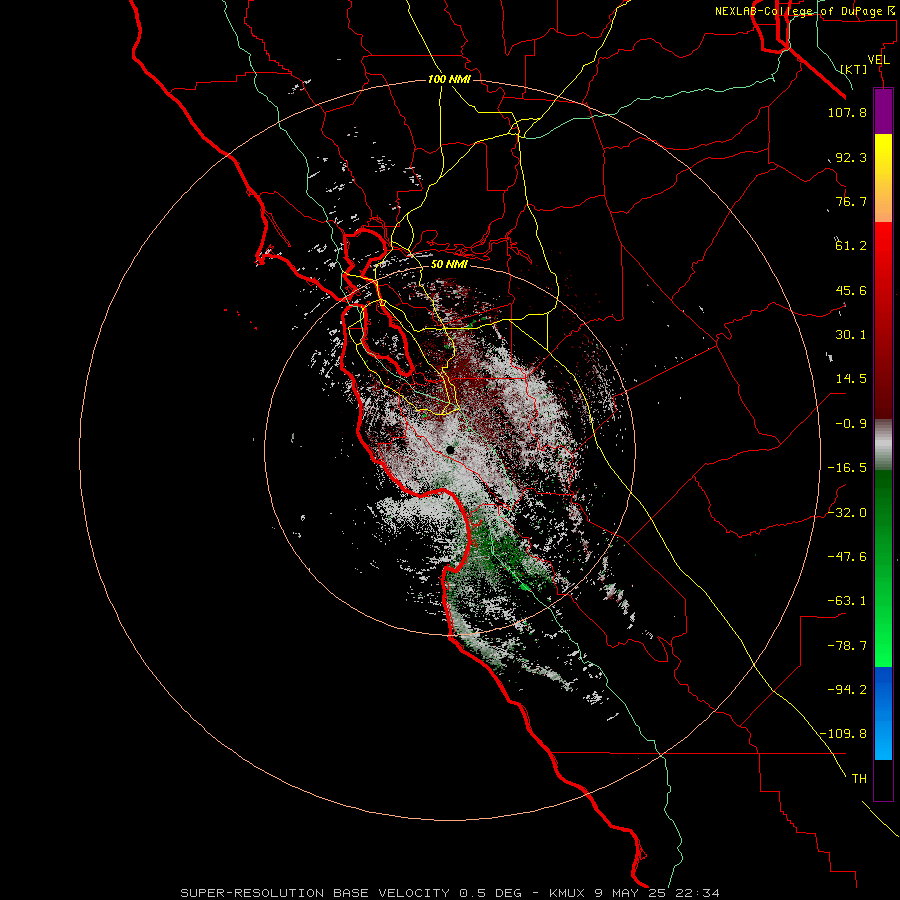
Task: Select the 30.1 scale value
Action: (x=851, y=335)
